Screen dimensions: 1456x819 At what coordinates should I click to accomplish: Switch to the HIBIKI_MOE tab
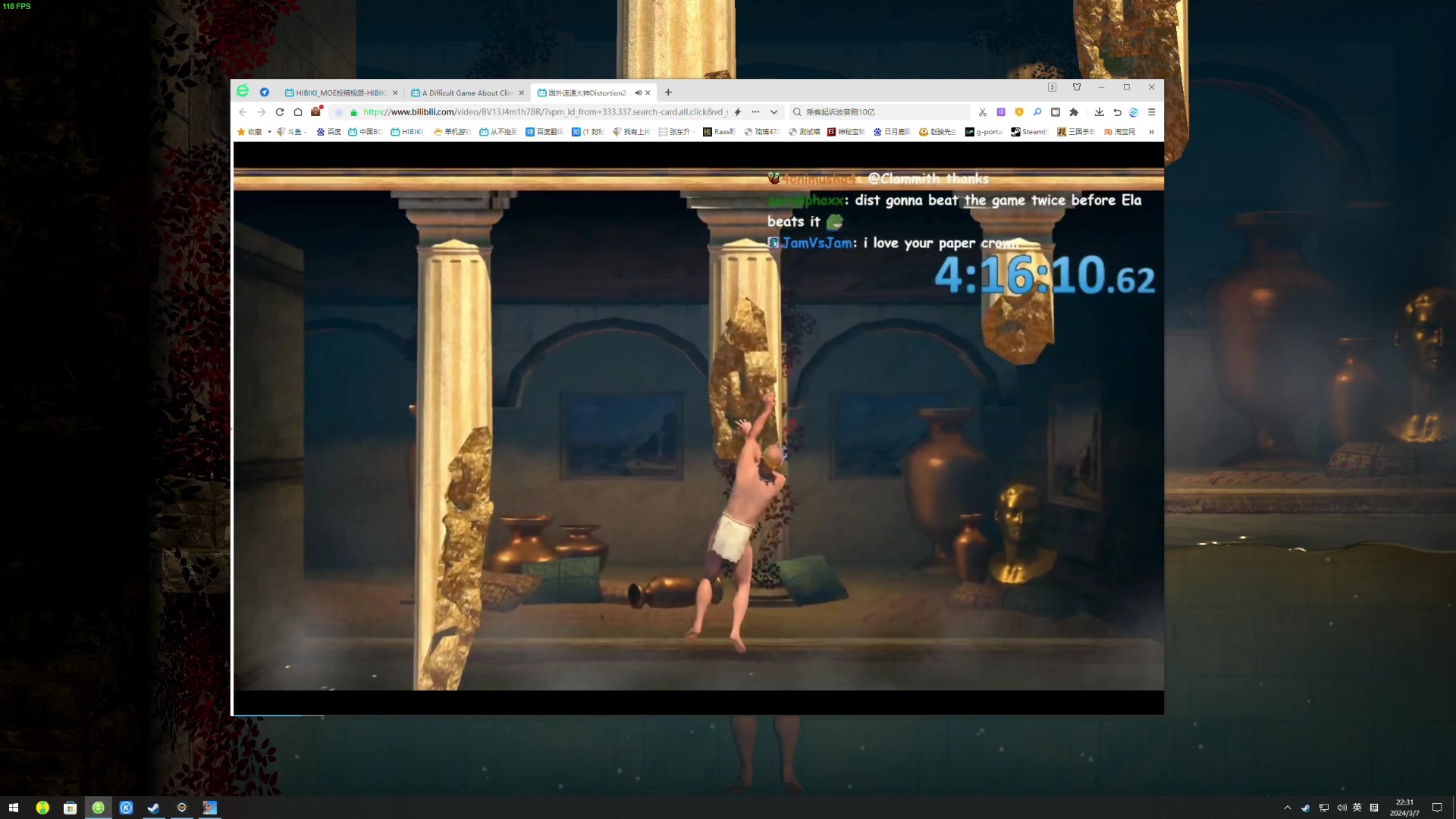click(340, 93)
